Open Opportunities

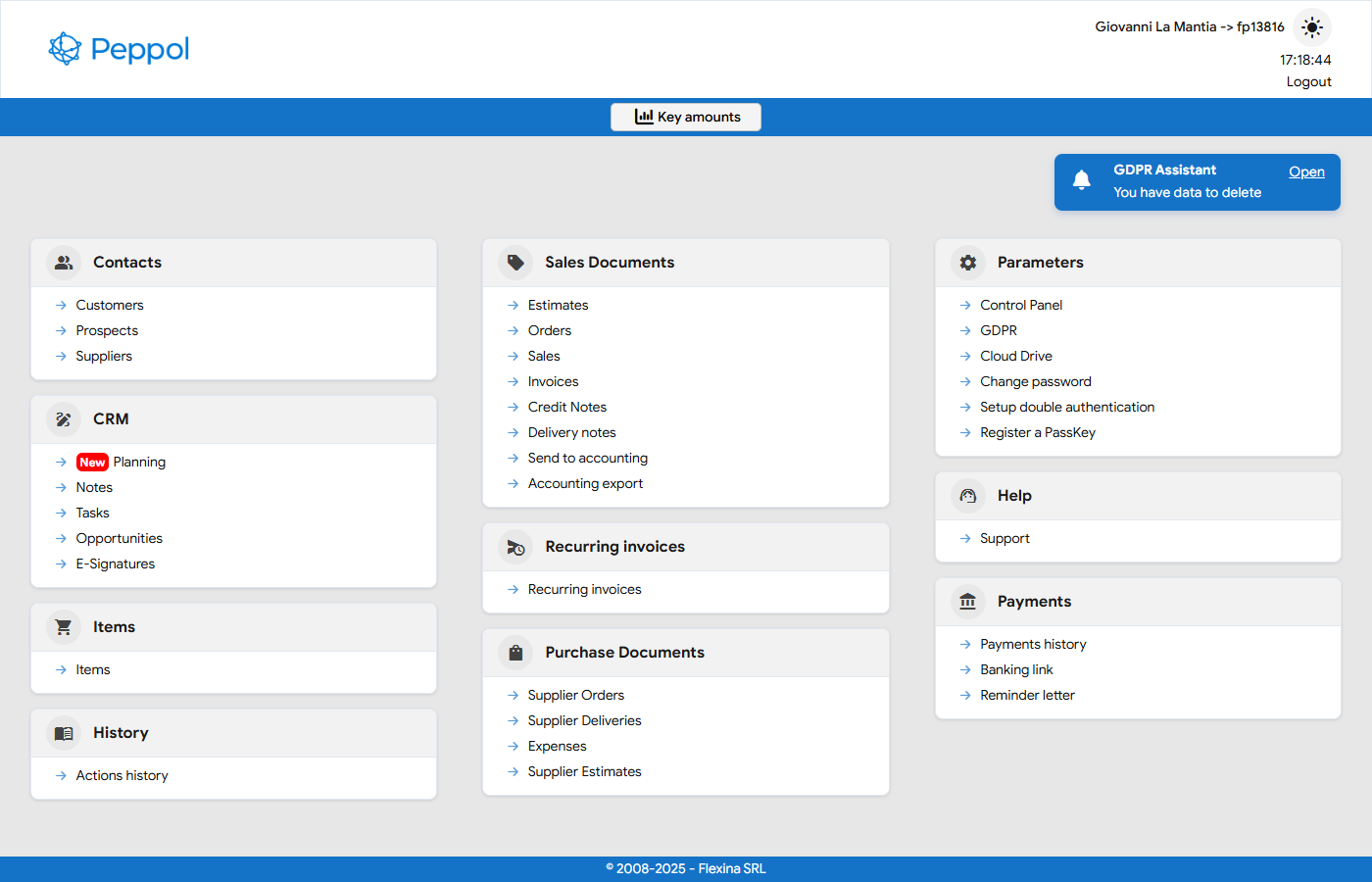(x=120, y=538)
